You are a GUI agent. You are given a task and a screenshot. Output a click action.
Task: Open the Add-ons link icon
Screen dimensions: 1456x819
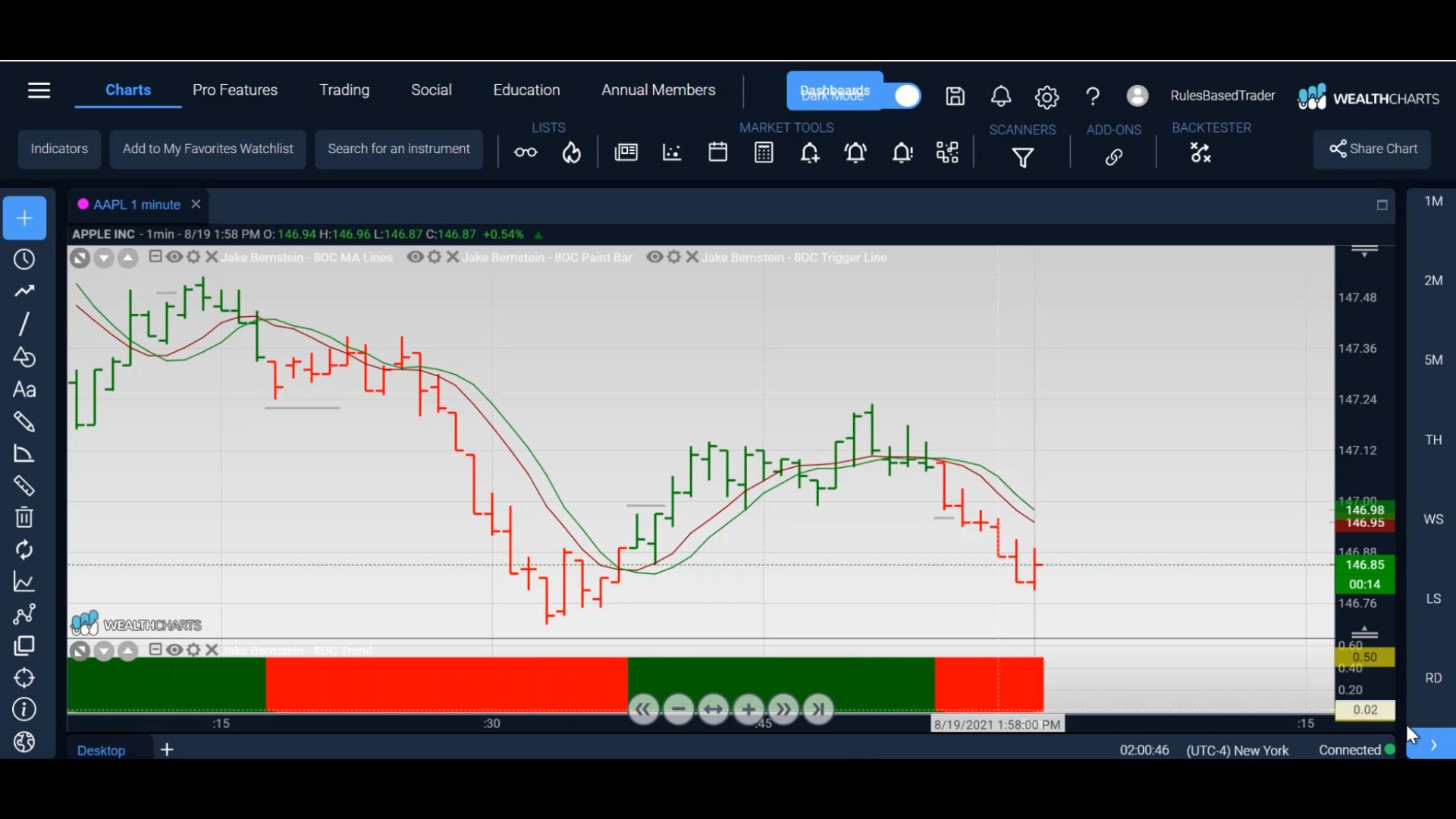1113,157
